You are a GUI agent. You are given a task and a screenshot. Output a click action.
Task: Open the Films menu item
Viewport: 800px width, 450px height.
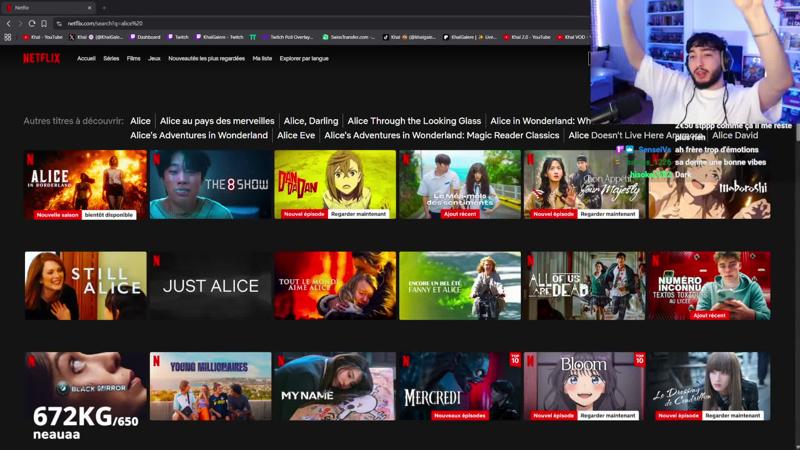coord(134,59)
